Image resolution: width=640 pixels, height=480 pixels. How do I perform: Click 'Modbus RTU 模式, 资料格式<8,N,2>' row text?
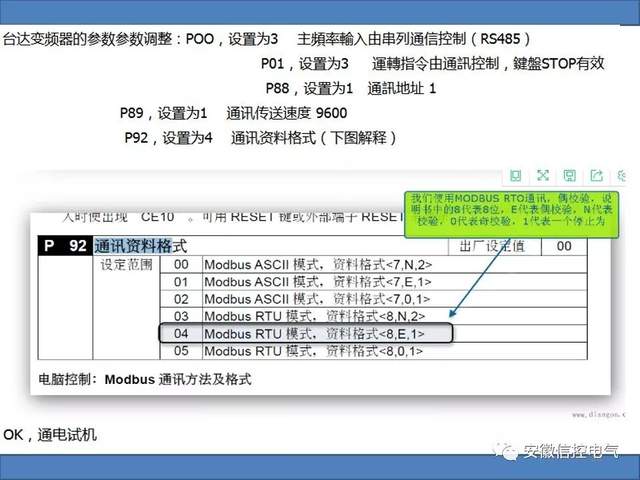coord(314,316)
